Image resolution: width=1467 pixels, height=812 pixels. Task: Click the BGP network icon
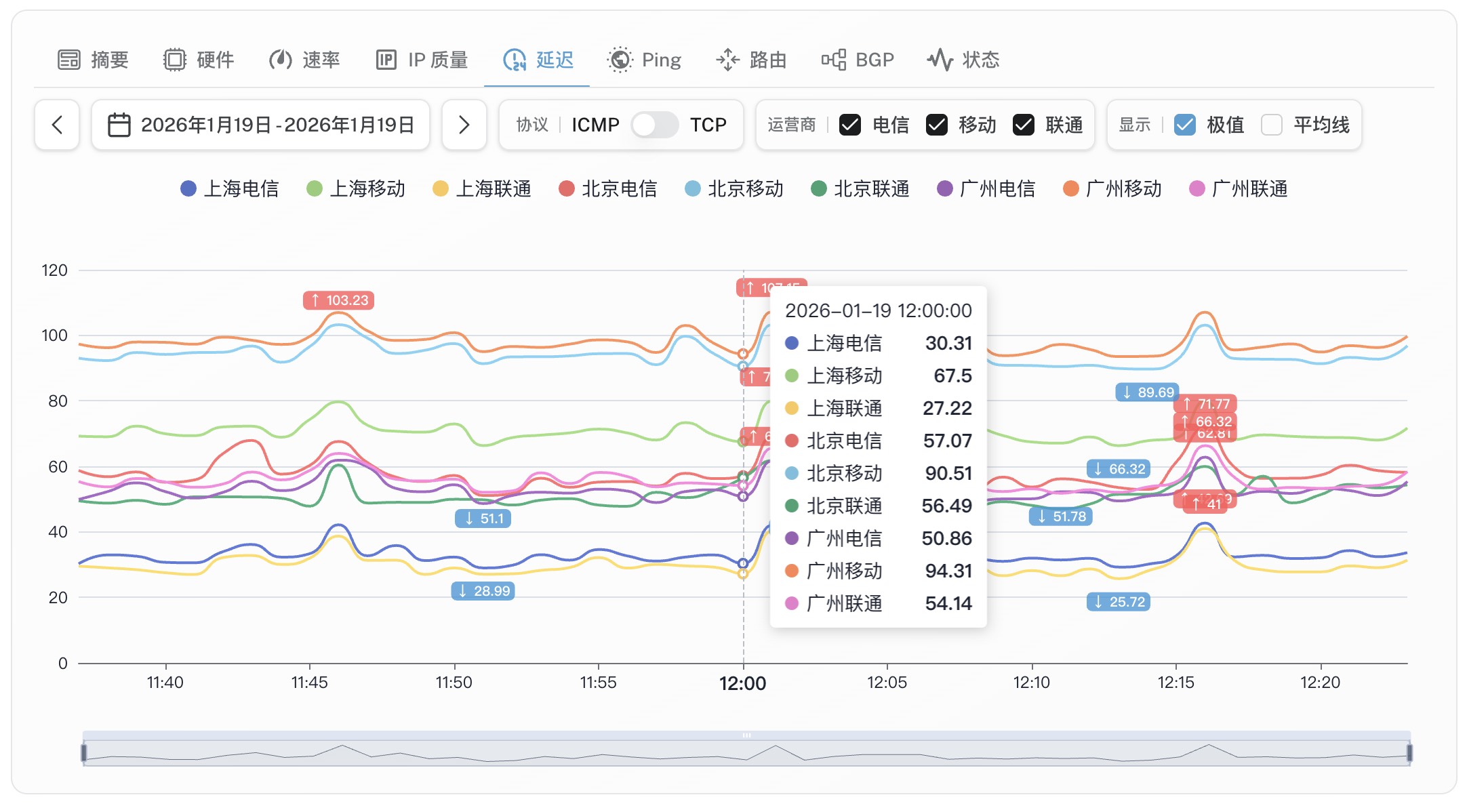(833, 60)
